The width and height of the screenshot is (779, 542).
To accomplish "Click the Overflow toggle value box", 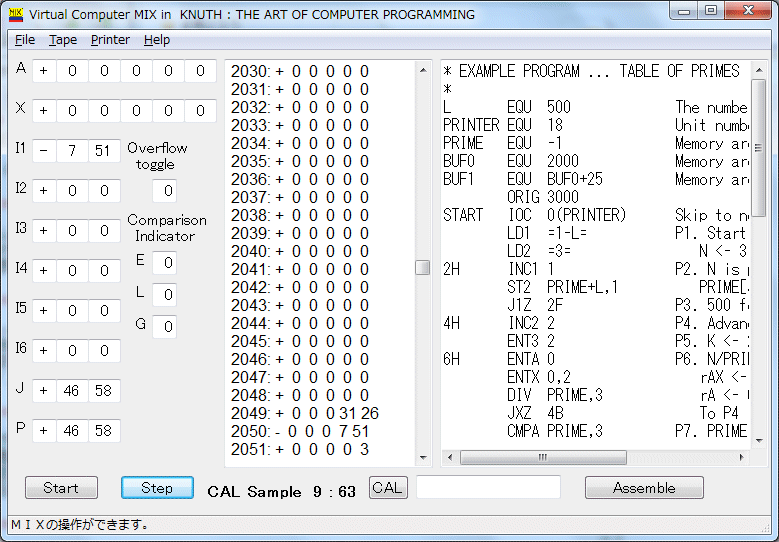I will pyautogui.click(x=164, y=191).
